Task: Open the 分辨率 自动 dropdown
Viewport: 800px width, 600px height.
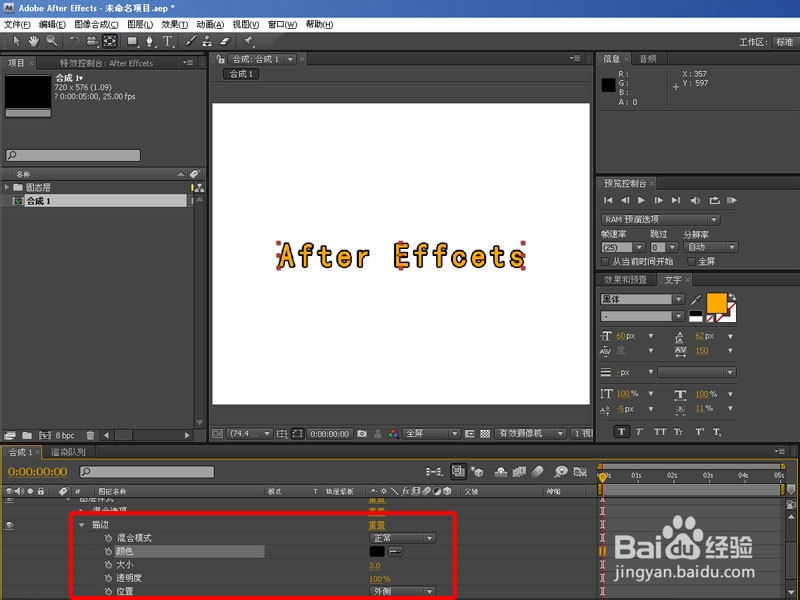Action: (711, 247)
